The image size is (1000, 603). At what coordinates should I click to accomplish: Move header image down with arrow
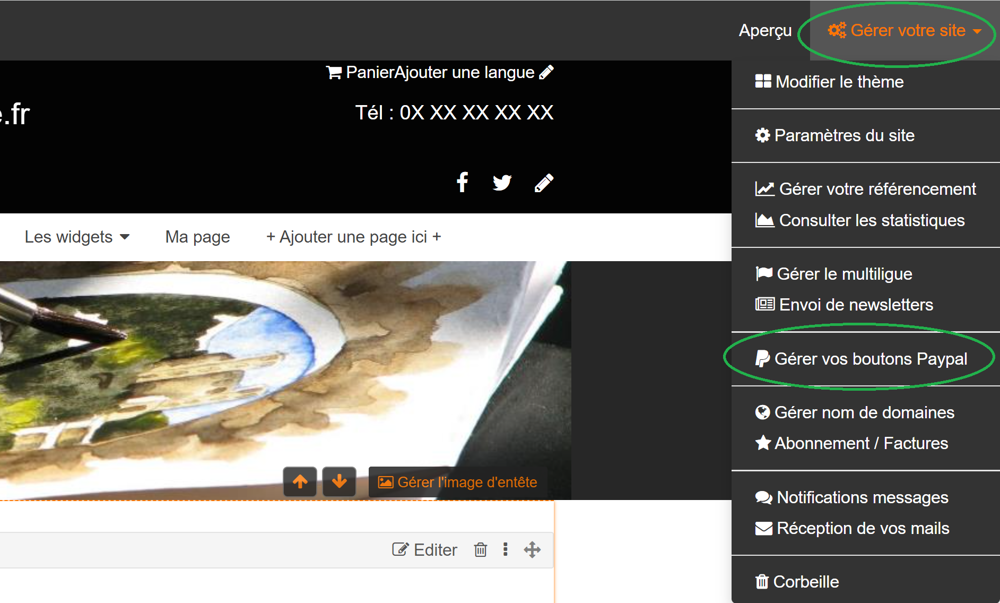click(339, 482)
